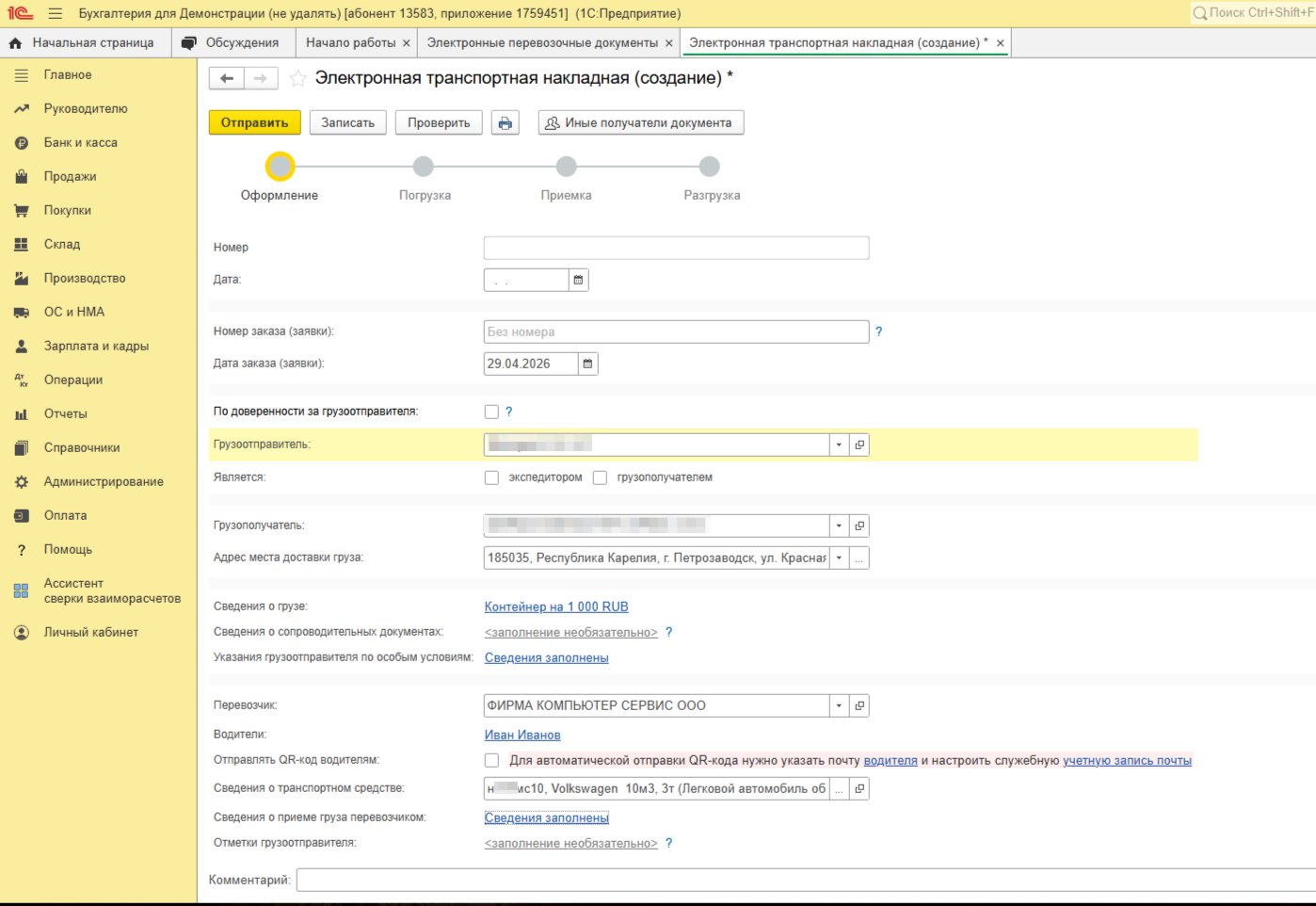The width and height of the screenshot is (1316, 906).
Task: Expand the Грузополучатель dropdown list
Action: [839, 526]
